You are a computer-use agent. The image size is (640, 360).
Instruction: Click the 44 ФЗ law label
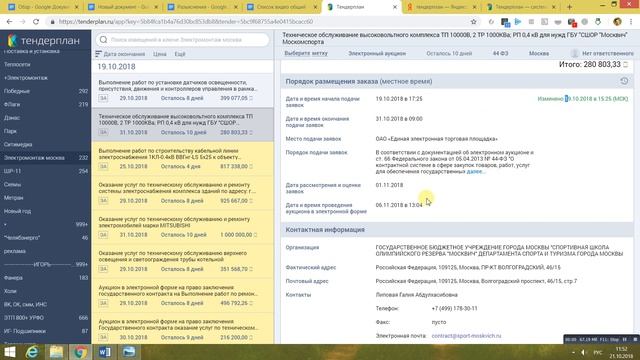click(x=500, y=53)
